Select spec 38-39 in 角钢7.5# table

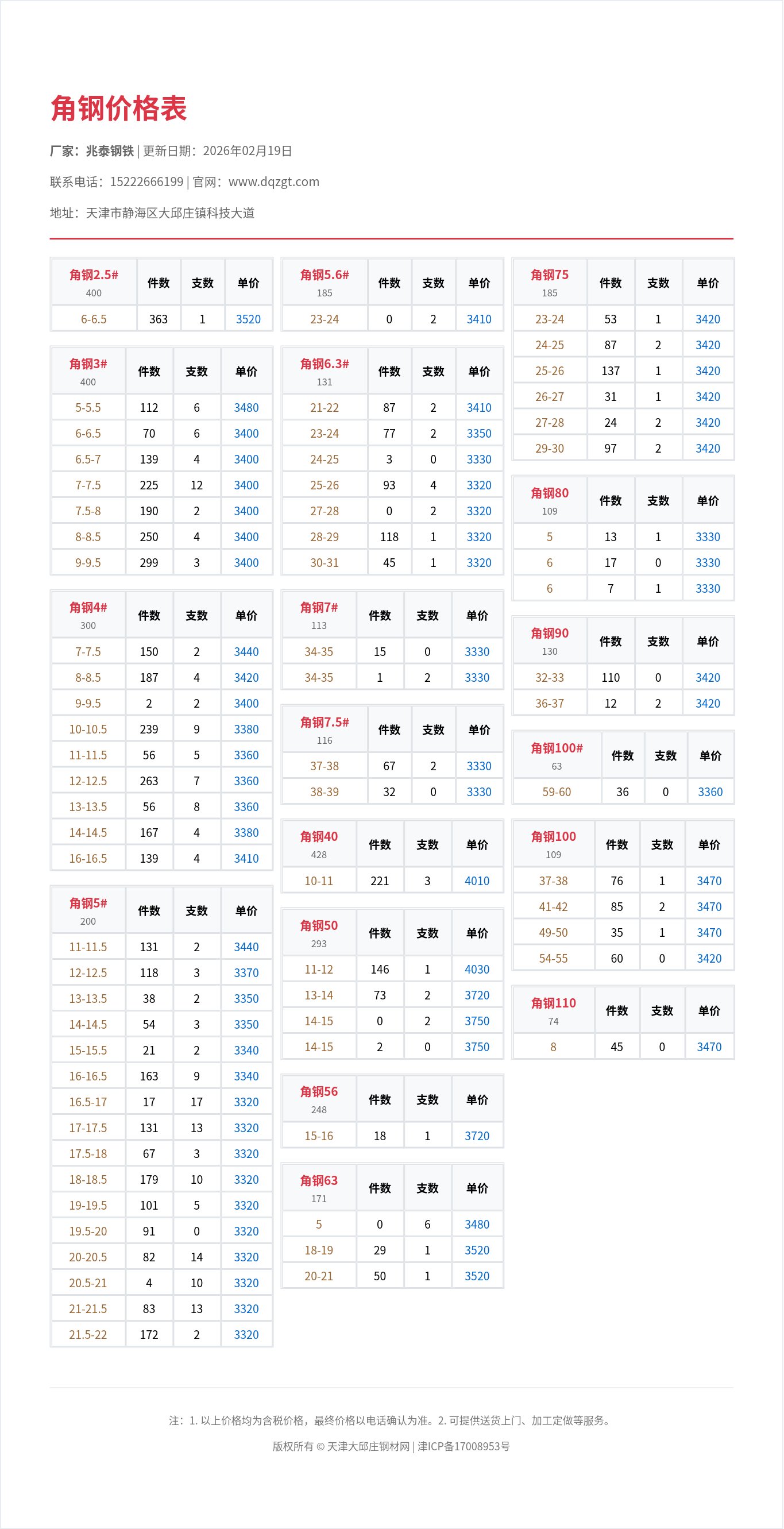click(x=325, y=793)
